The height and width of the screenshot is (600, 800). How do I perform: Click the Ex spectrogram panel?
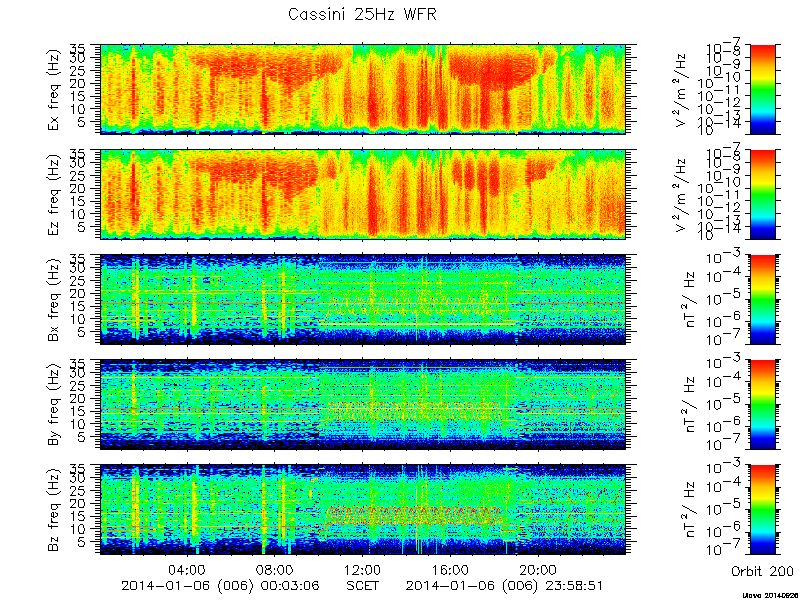pos(363,89)
